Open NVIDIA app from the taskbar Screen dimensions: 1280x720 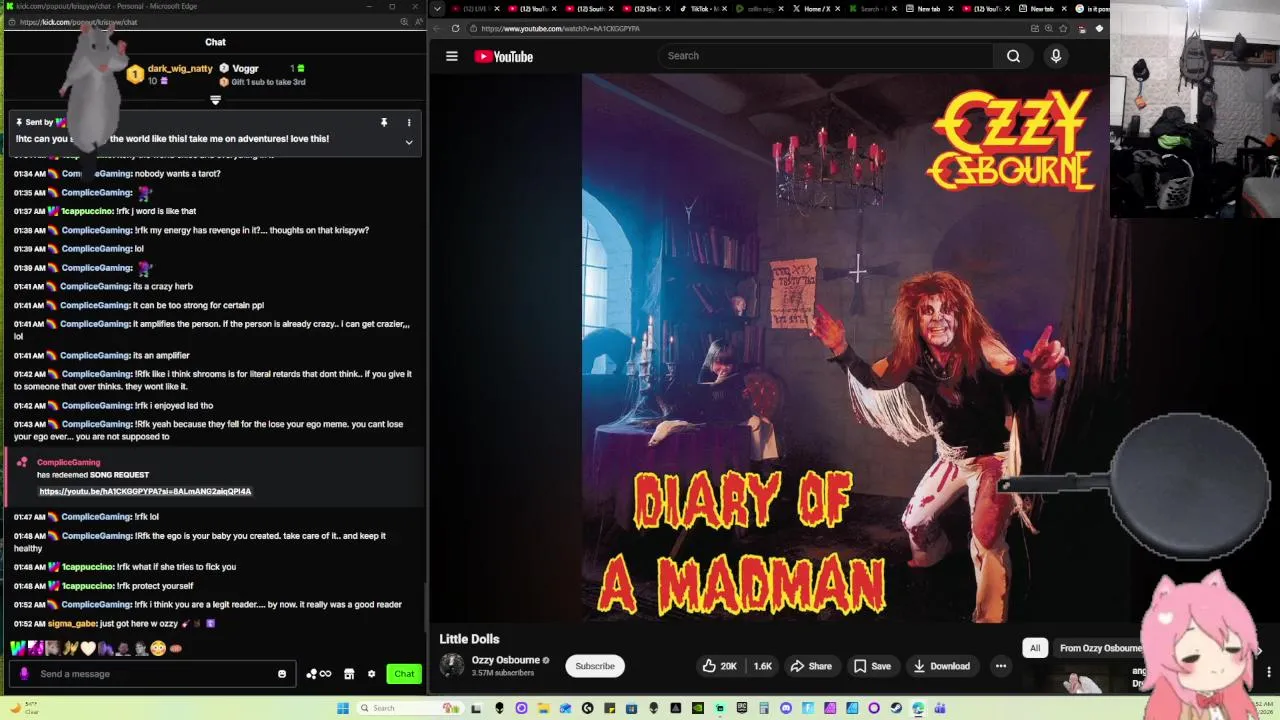pyautogui.click(x=698, y=708)
